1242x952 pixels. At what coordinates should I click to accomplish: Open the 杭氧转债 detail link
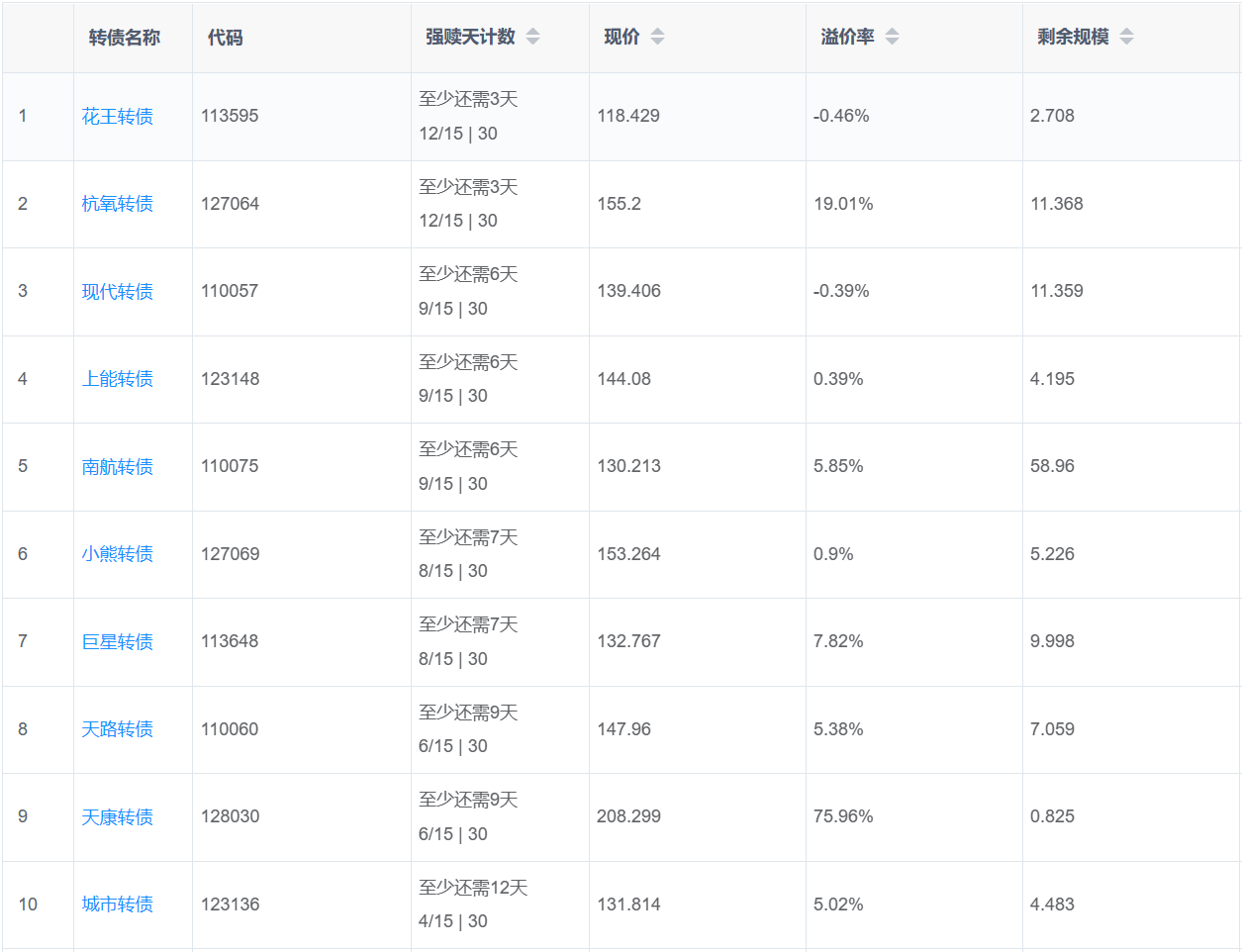coord(117,204)
